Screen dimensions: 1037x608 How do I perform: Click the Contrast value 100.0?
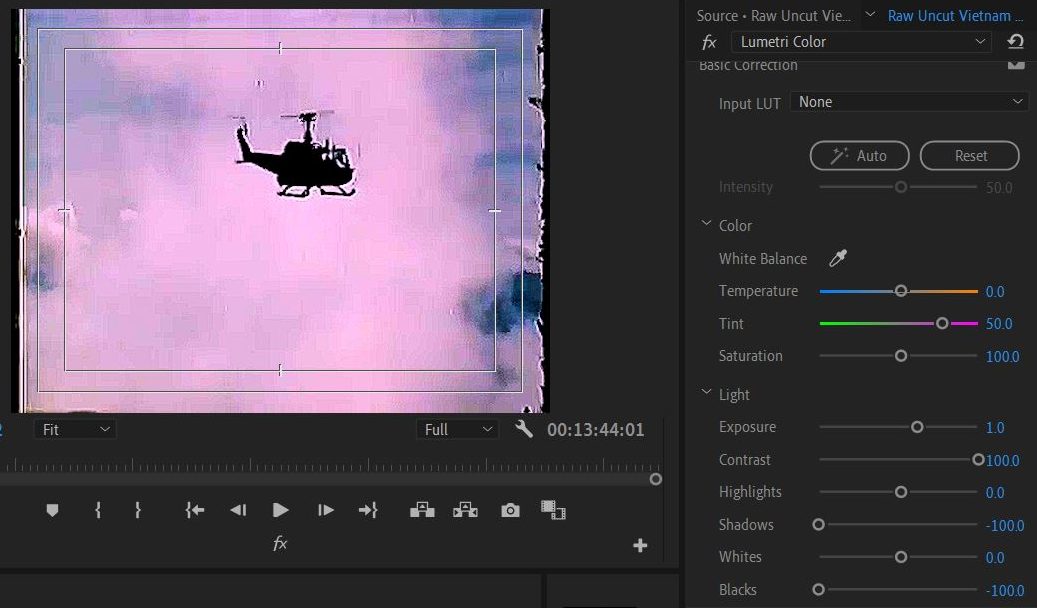click(x=1003, y=460)
